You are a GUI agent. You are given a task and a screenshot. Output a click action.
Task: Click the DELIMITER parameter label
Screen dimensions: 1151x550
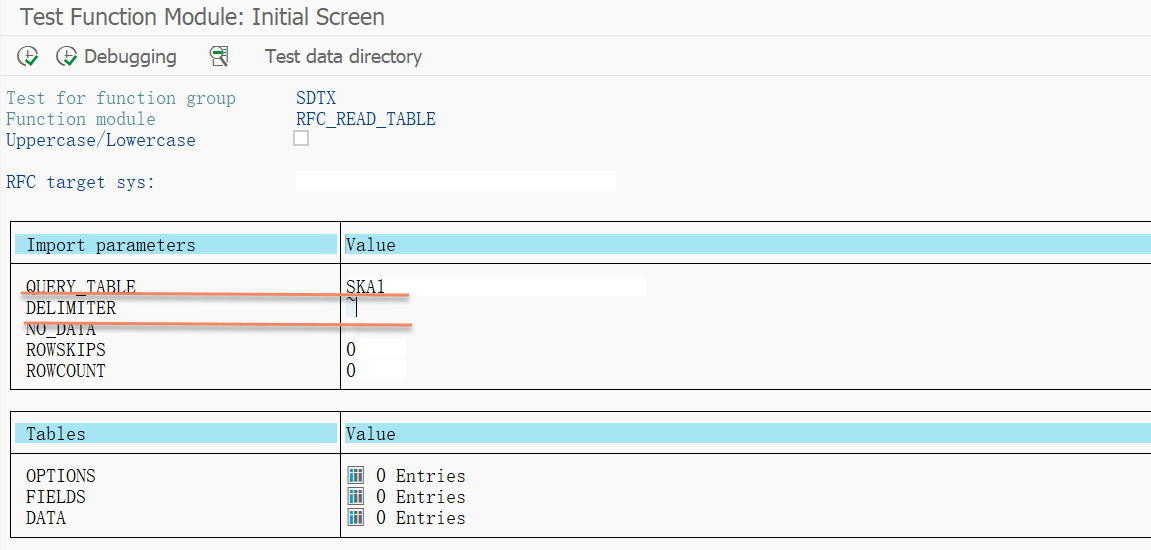click(x=71, y=308)
